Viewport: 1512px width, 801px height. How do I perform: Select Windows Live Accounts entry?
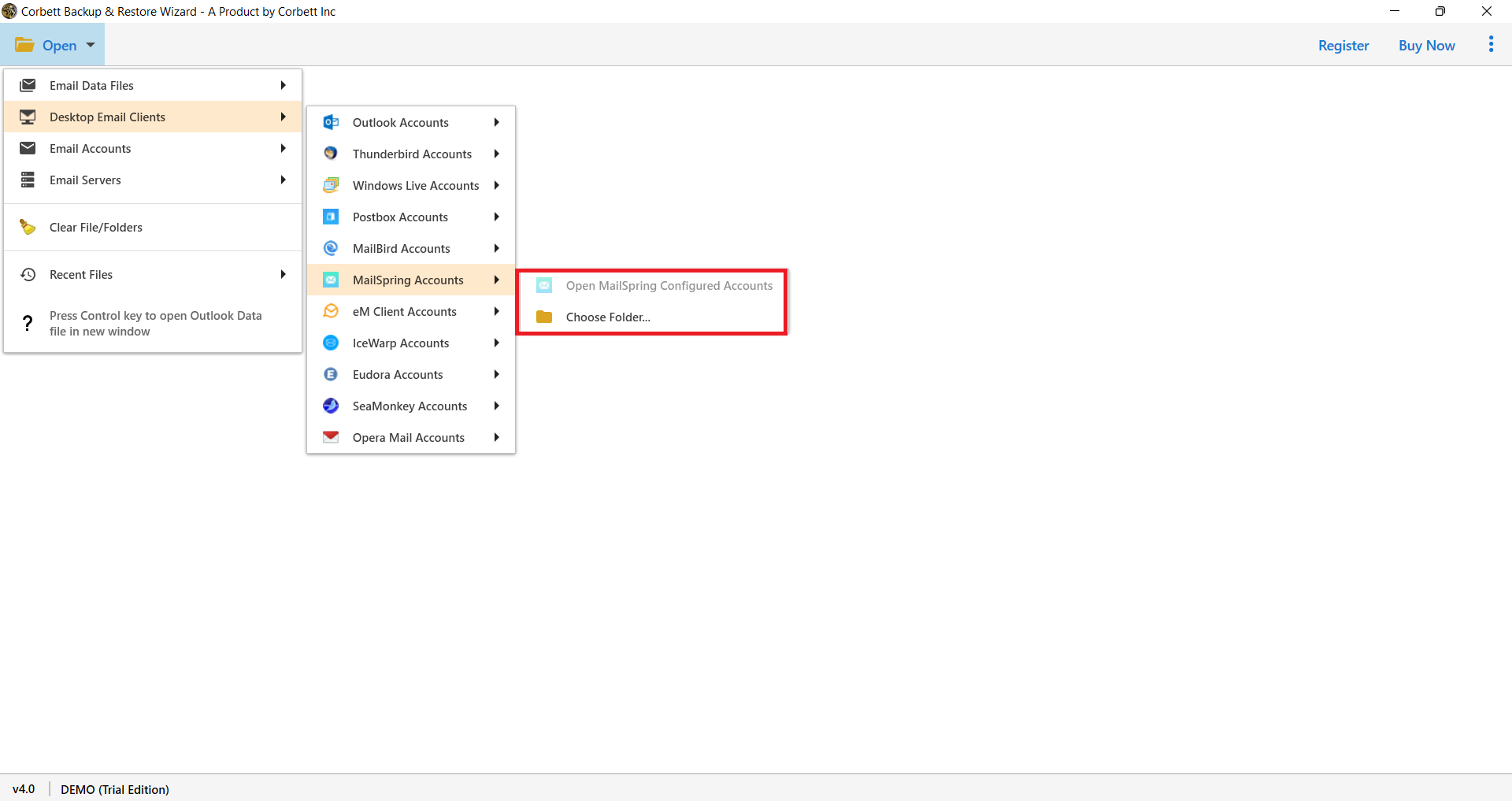[411, 185]
